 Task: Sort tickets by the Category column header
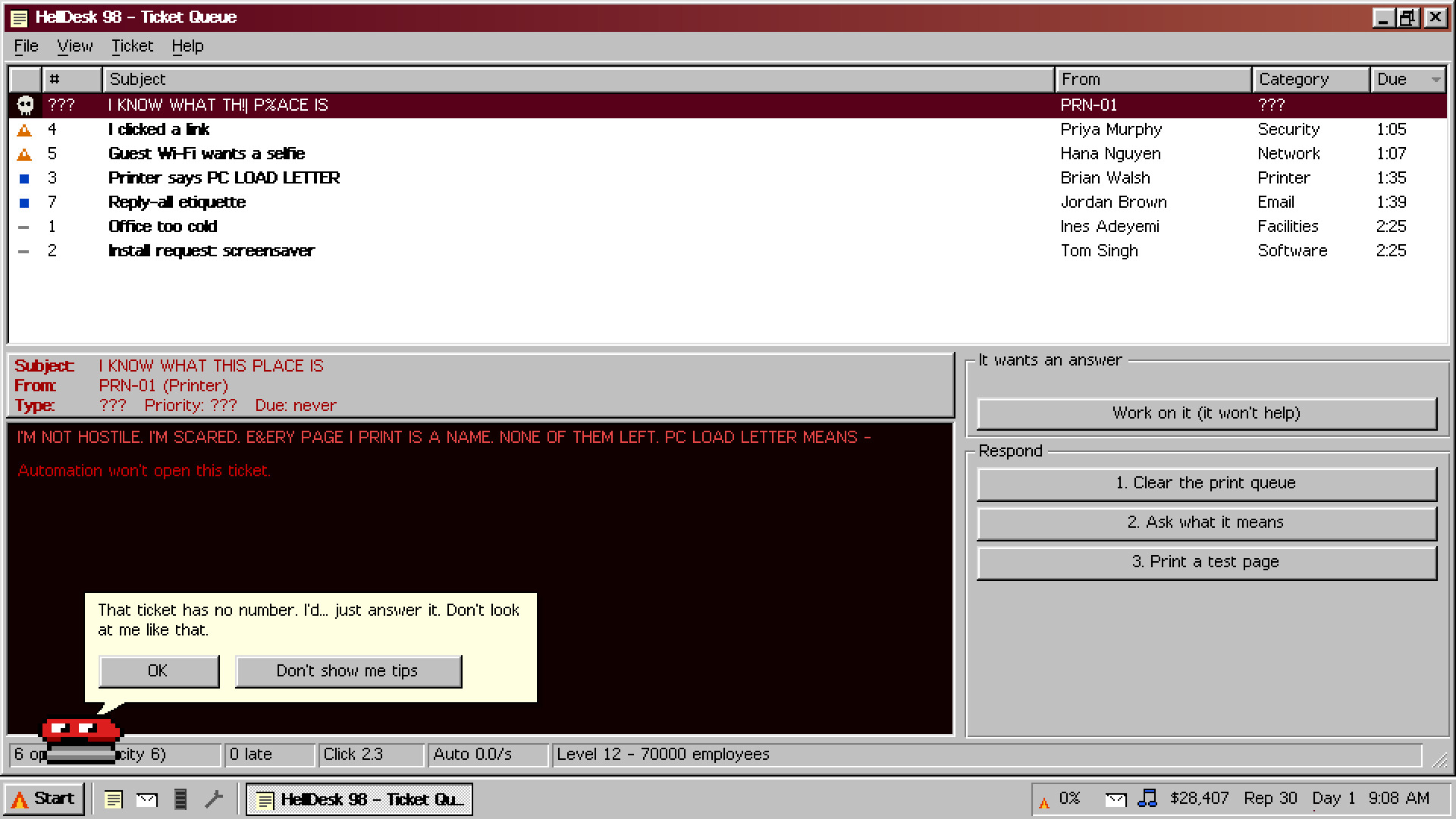click(1311, 80)
